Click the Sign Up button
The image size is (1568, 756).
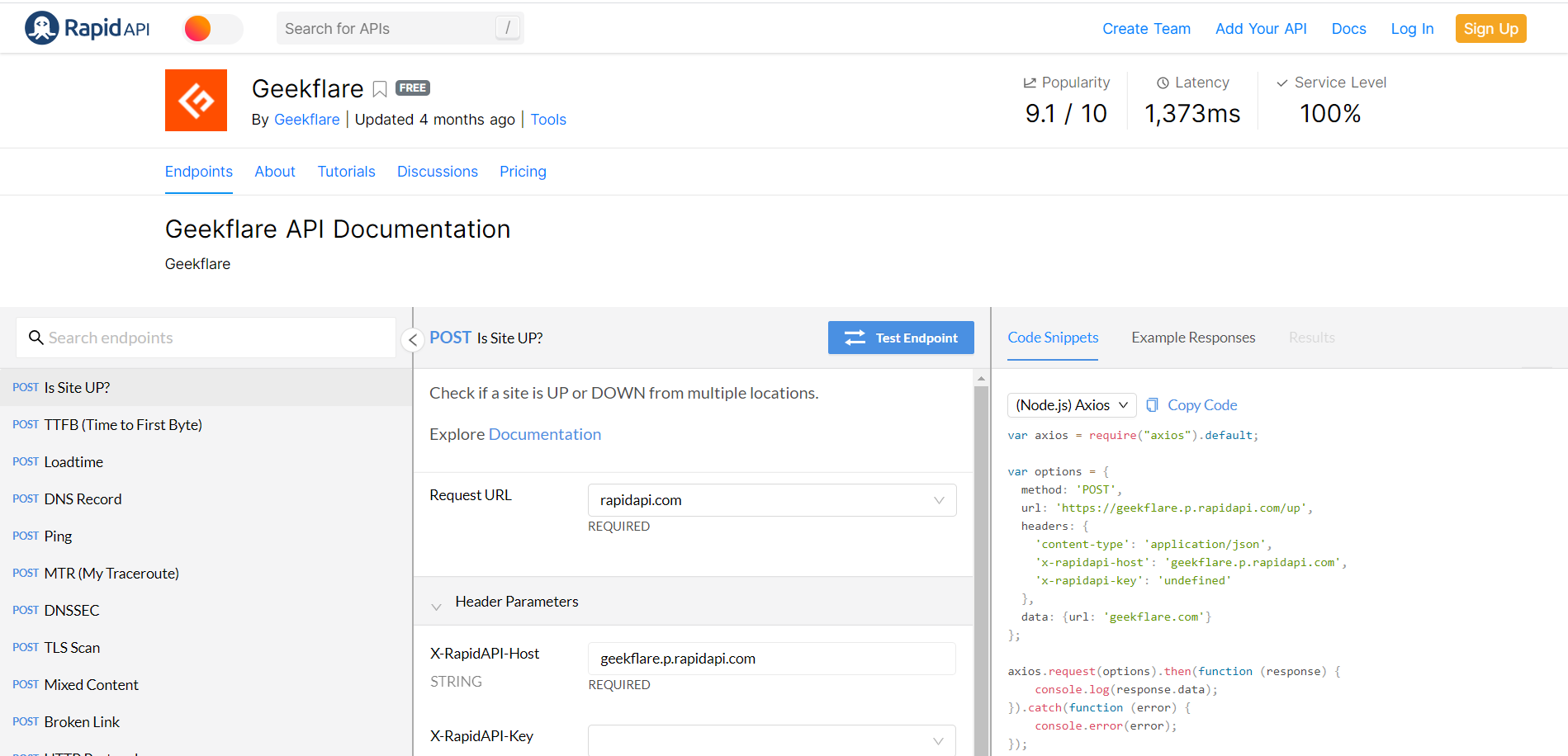pos(1490,29)
